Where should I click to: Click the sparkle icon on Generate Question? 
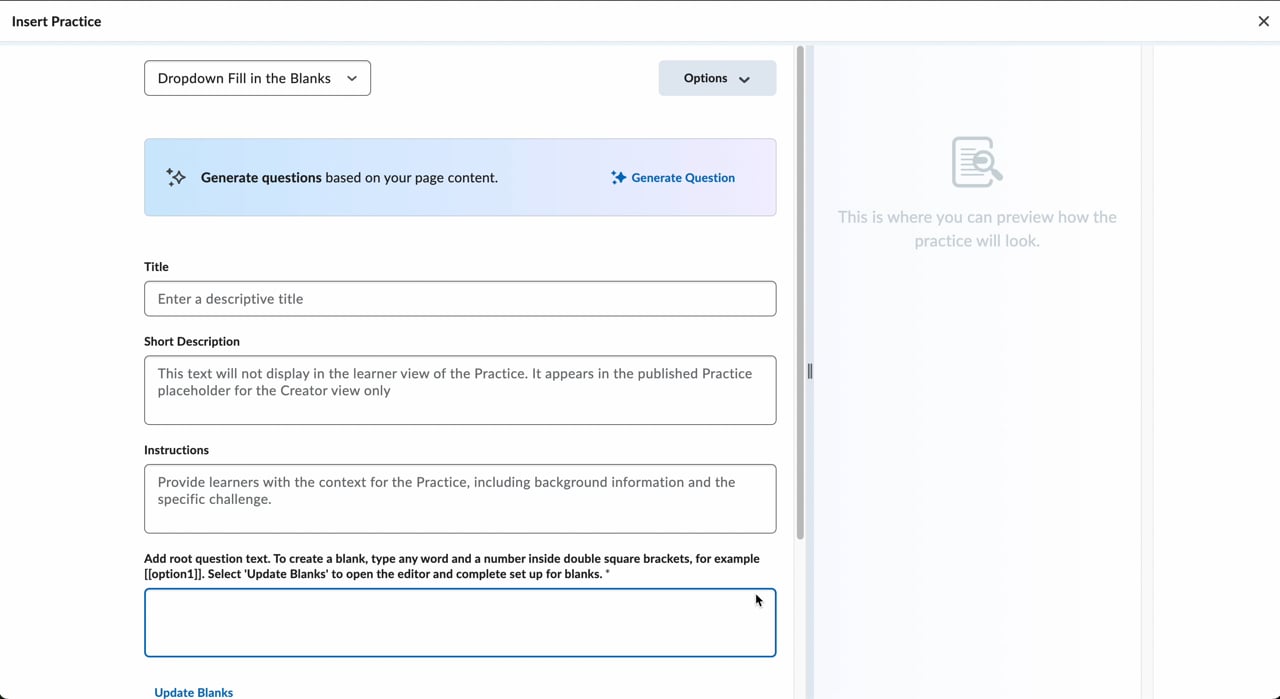click(619, 178)
